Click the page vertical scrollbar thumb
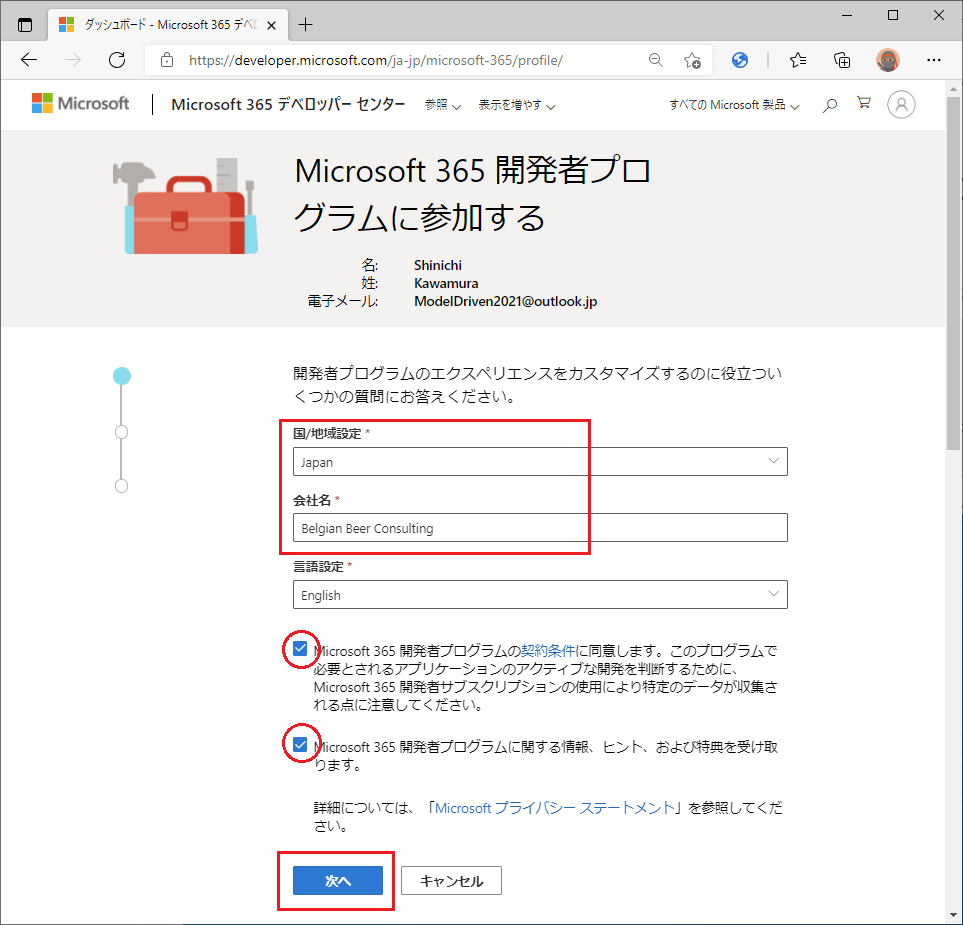This screenshot has height=925, width=963. (953, 273)
